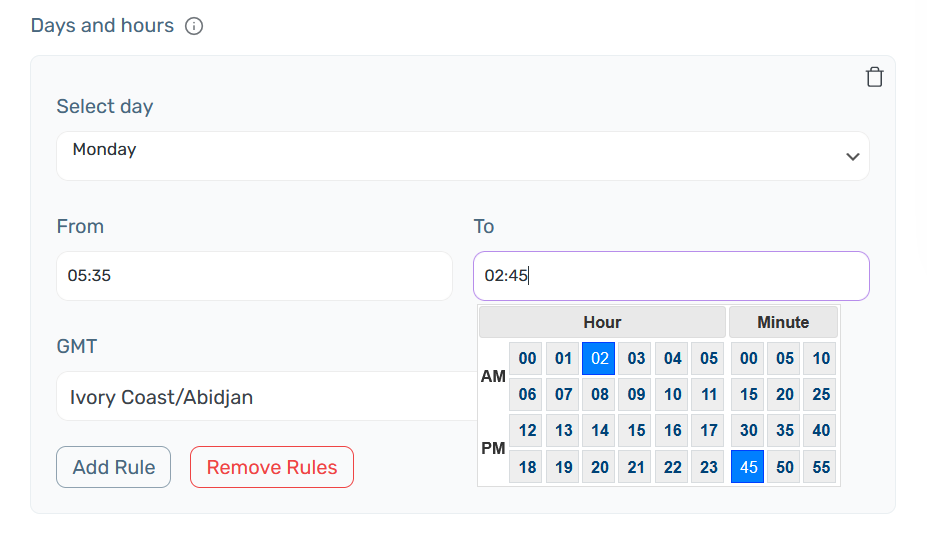
Task: Select hour 00 in time picker
Action: click(527, 359)
